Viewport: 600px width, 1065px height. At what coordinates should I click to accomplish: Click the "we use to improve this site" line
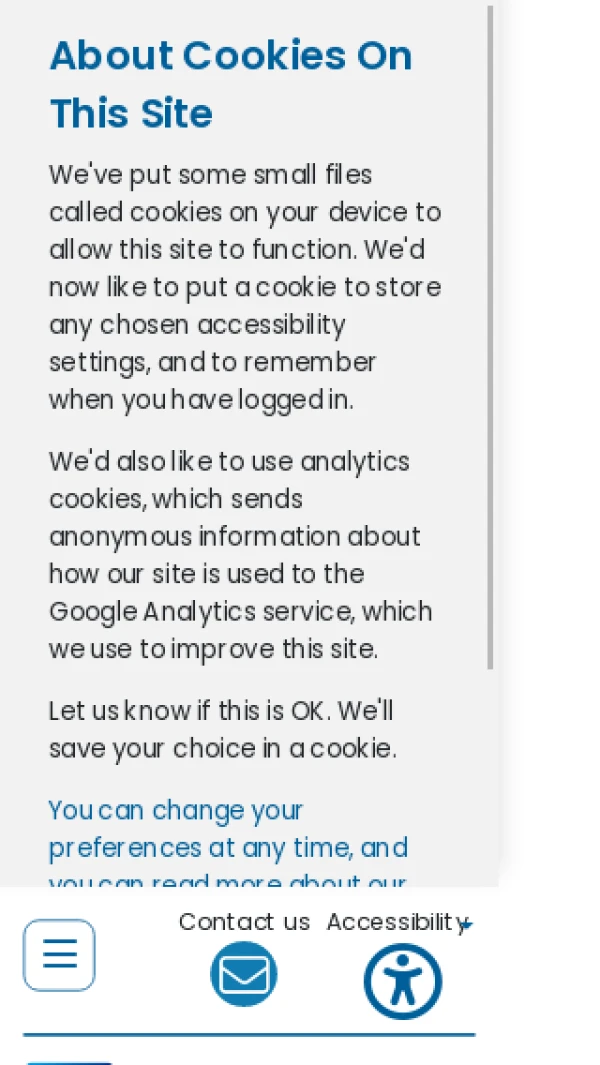pos(213,649)
